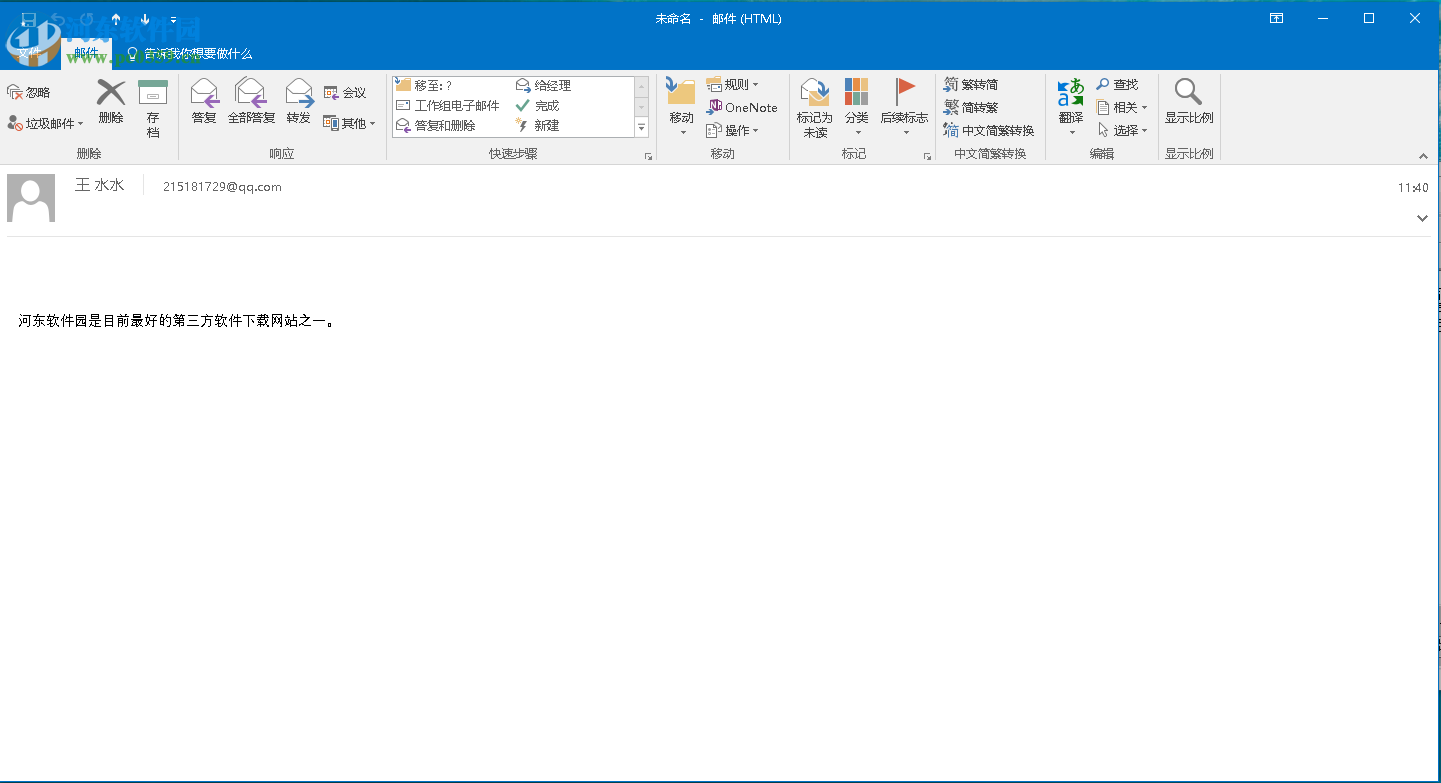Select the Mail (邮件) ribbon tab

[x=87, y=54]
